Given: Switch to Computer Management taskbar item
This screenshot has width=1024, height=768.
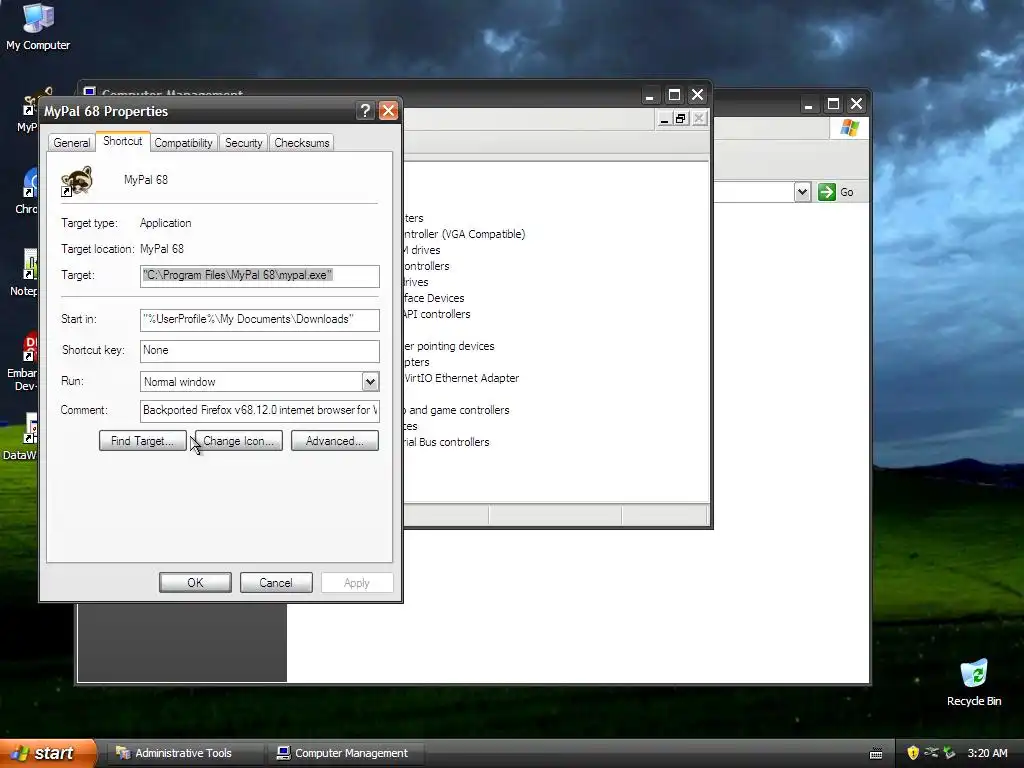Looking at the screenshot, I should tap(347, 753).
